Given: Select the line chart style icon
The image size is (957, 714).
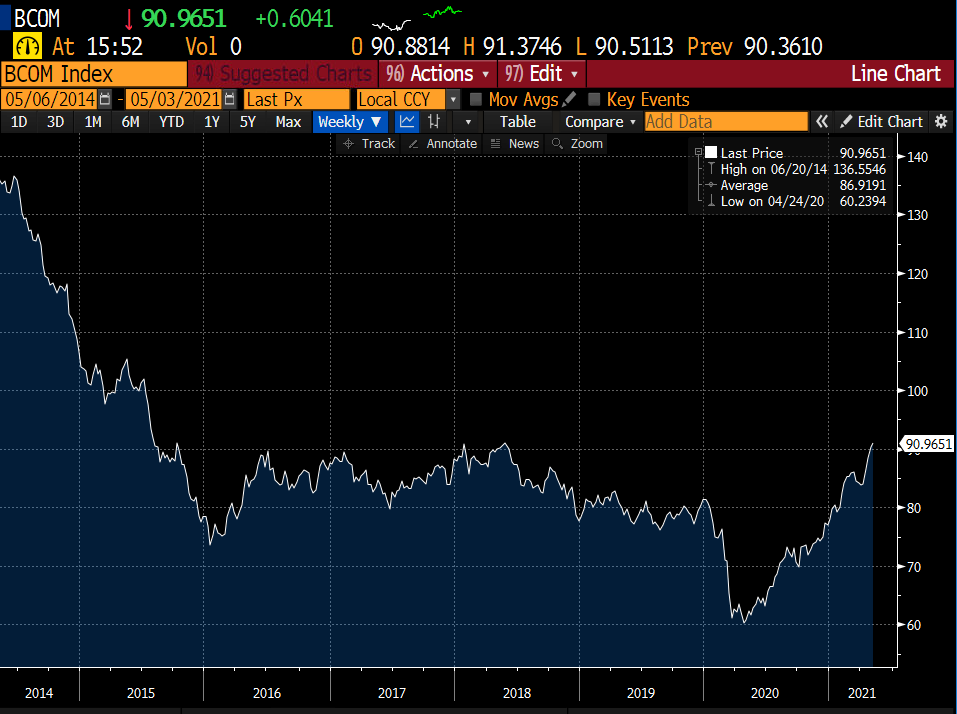Looking at the screenshot, I should pyautogui.click(x=407, y=121).
